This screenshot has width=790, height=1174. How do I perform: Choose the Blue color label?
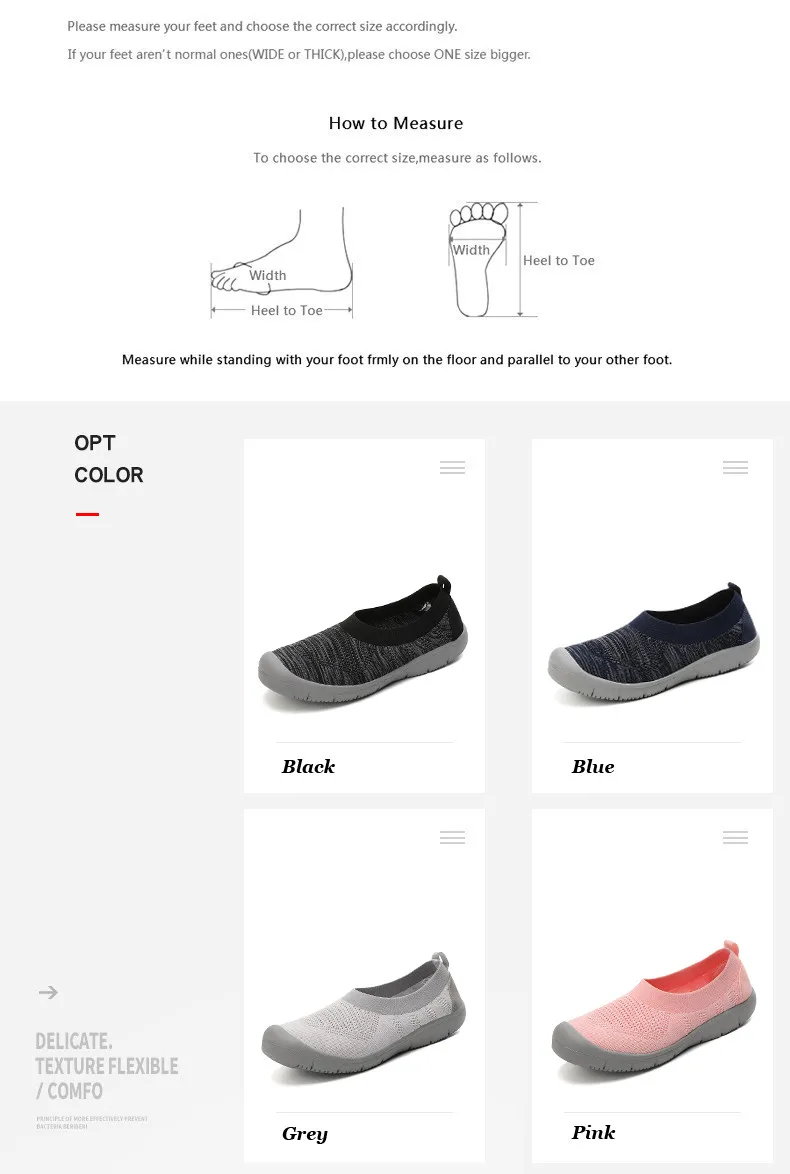point(593,767)
